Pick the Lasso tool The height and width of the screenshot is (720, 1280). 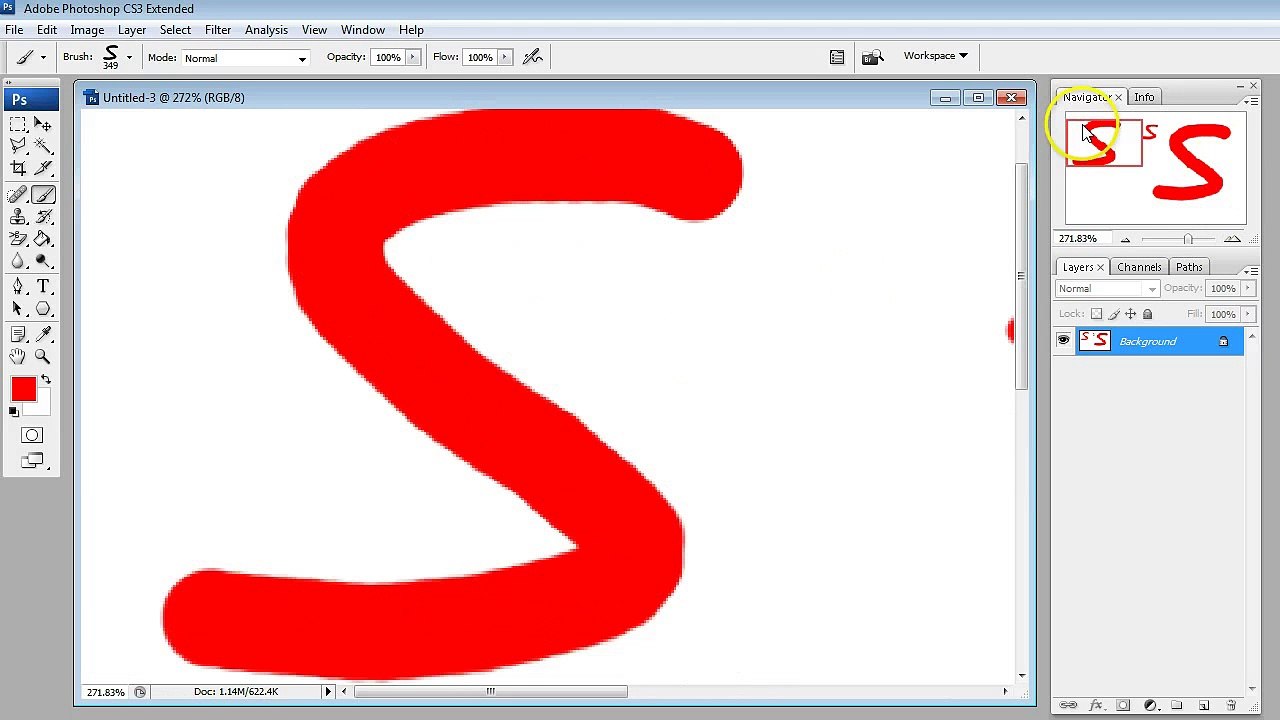pos(18,146)
